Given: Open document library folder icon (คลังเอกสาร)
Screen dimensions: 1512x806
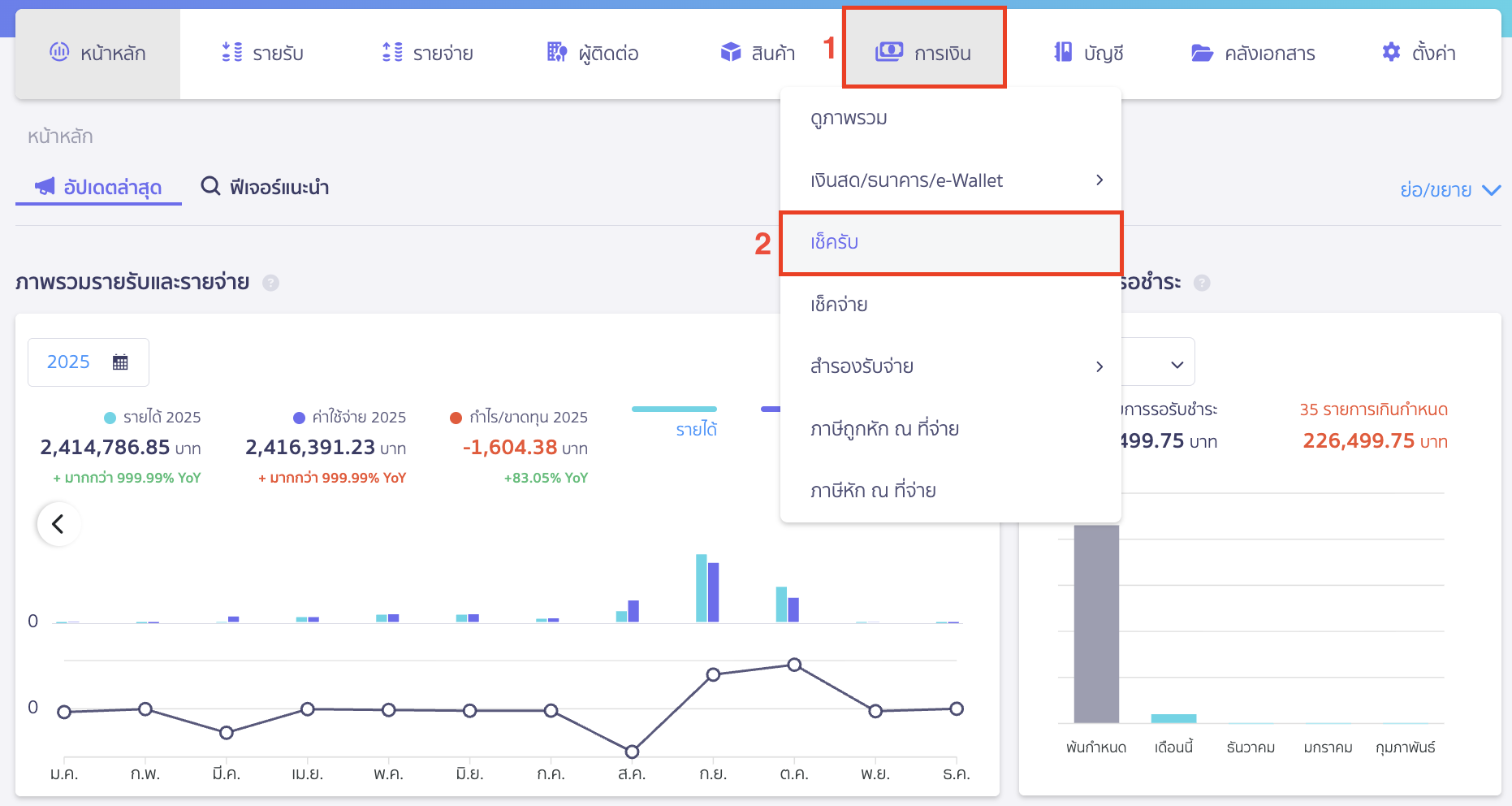Looking at the screenshot, I should pyautogui.click(x=1202, y=53).
